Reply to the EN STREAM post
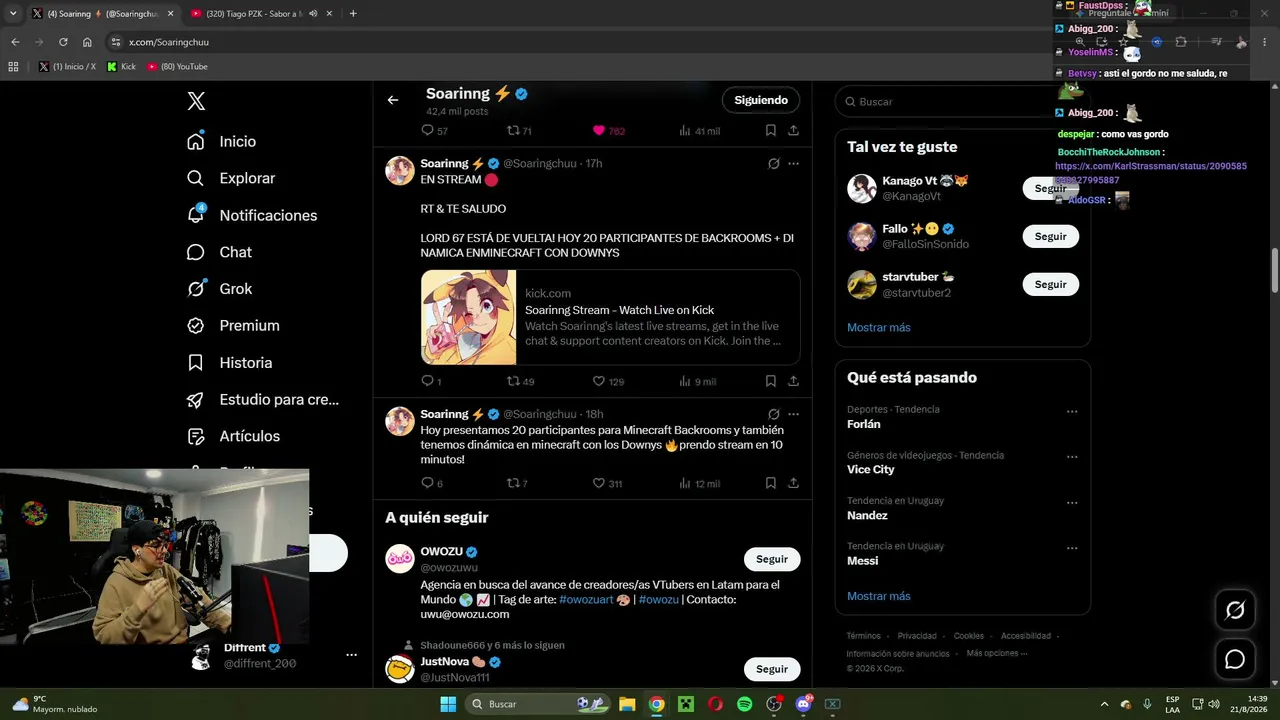Screen dimensions: 1280x720 point(431,381)
